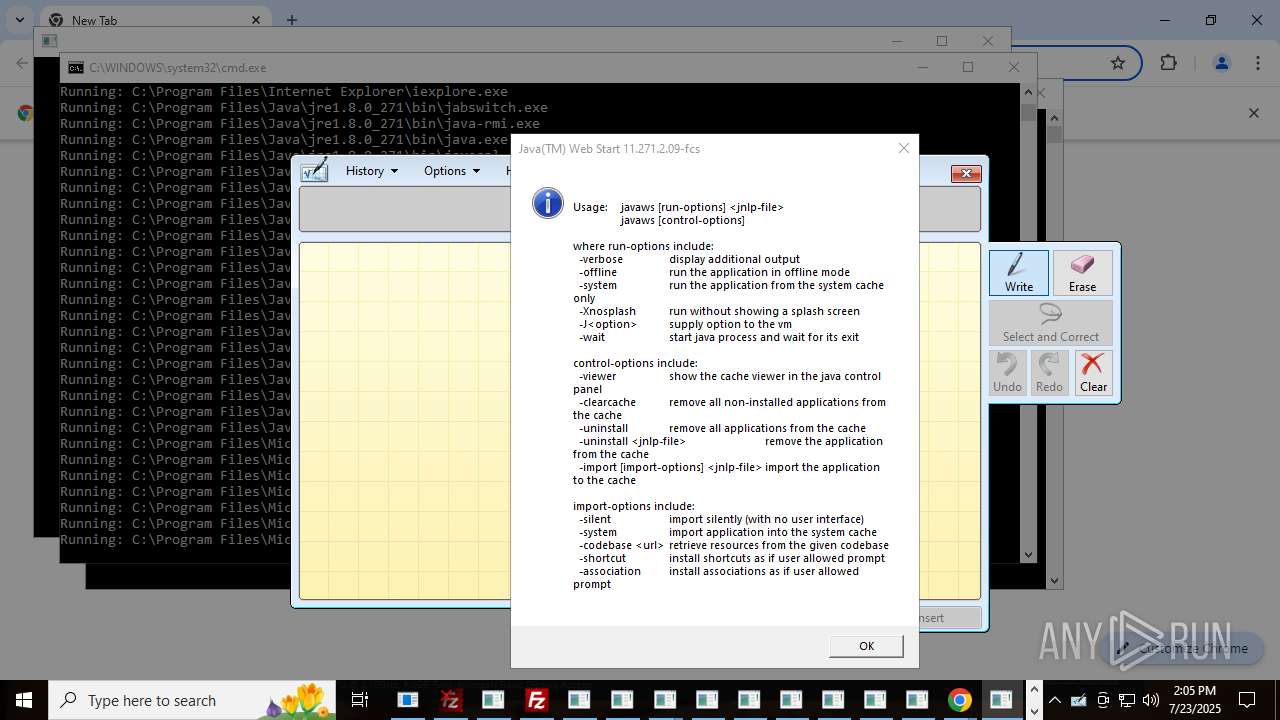
Task: Switch to the New Tab tab
Action: tap(155, 20)
